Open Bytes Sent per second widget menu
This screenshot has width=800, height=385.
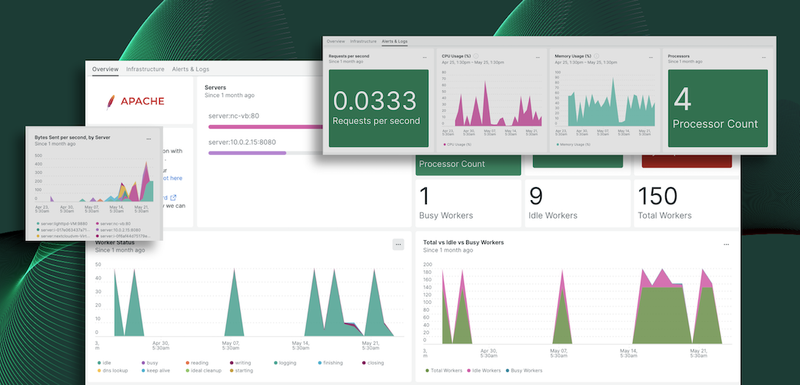[148, 139]
